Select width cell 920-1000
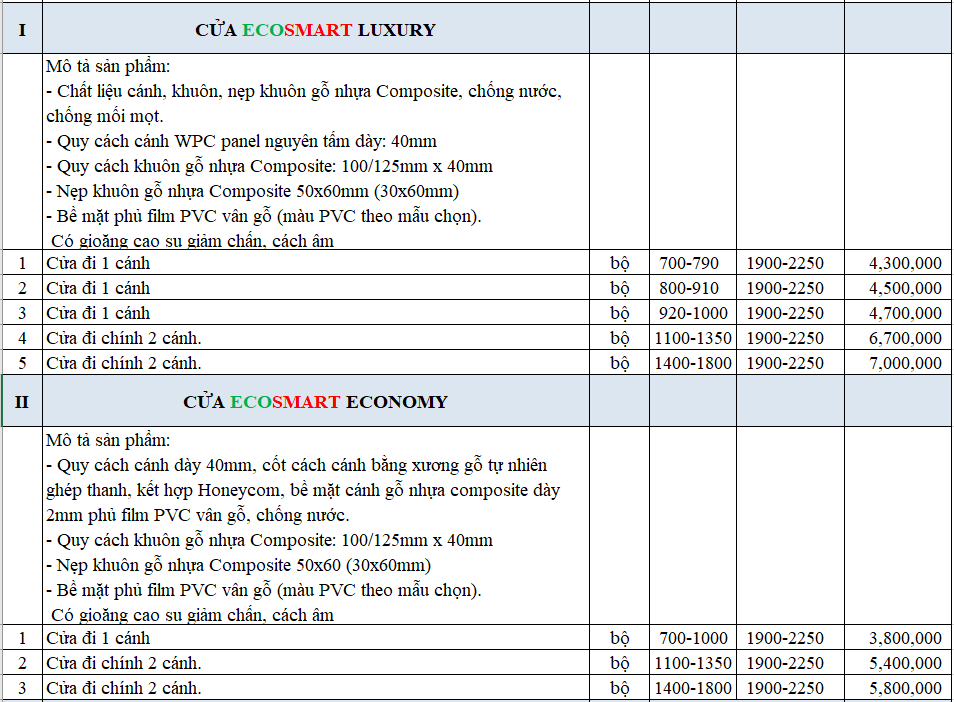The width and height of the screenshot is (954, 702). 693,313
